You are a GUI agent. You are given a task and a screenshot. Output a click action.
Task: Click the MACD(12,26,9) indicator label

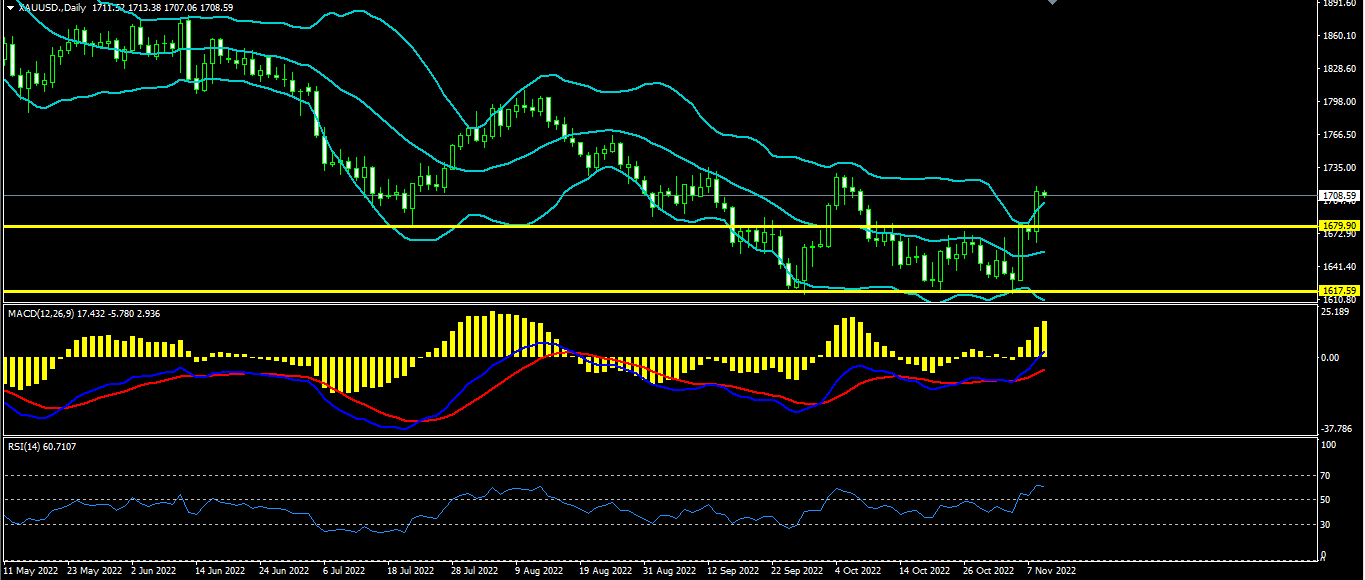tap(48, 314)
